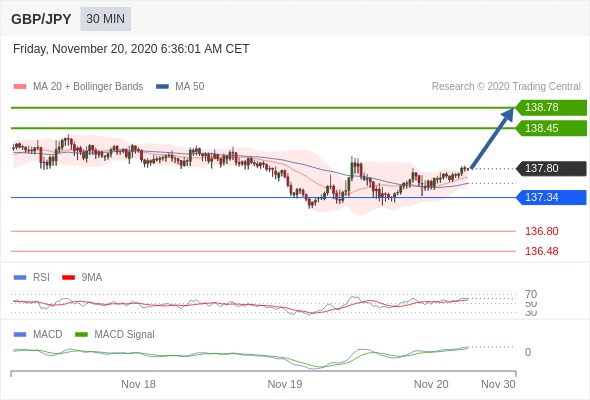The image size is (590, 400).
Task: Click the Nov 20 date axis label
Action: (431, 384)
